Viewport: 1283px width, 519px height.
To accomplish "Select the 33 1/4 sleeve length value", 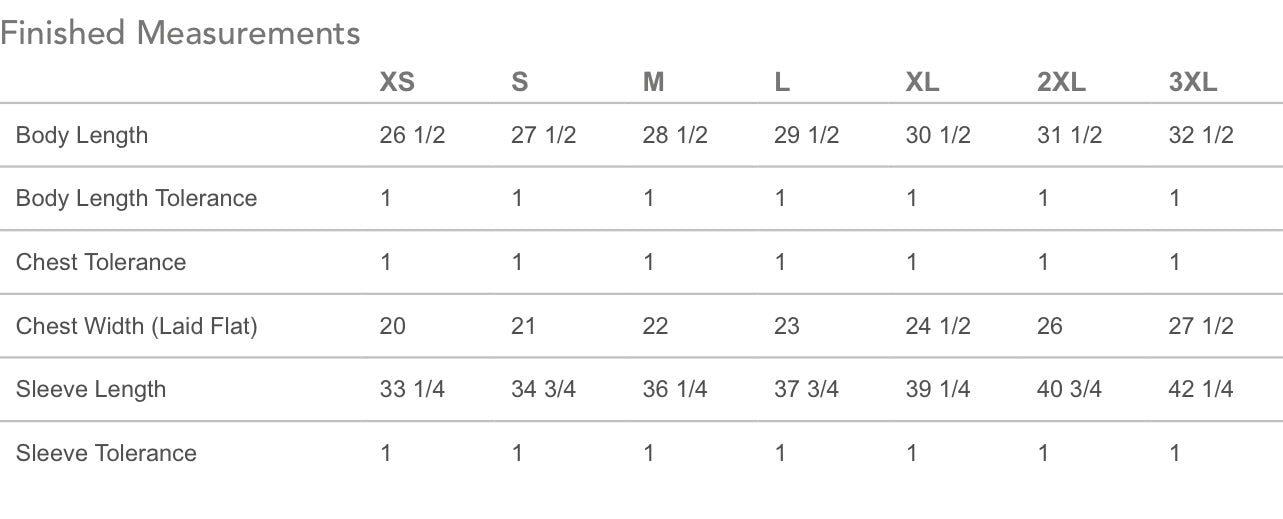I will (x=412, y=389).
